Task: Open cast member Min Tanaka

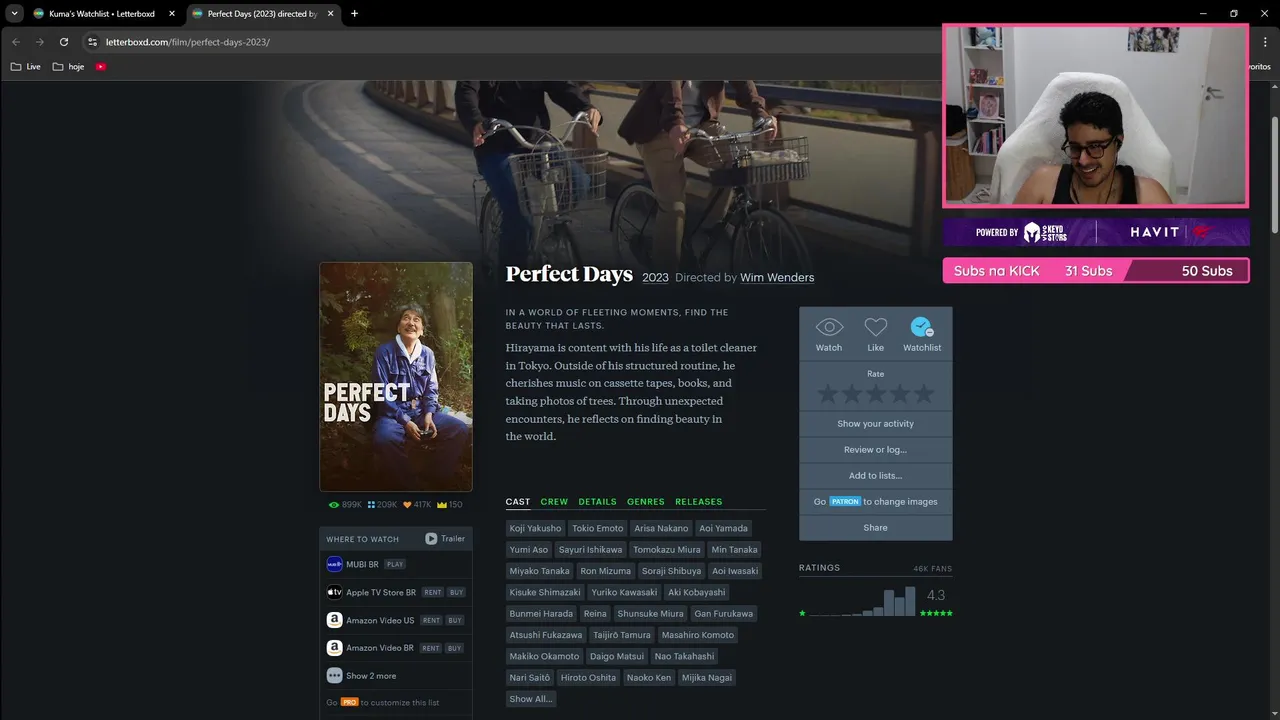Action: 734,550
